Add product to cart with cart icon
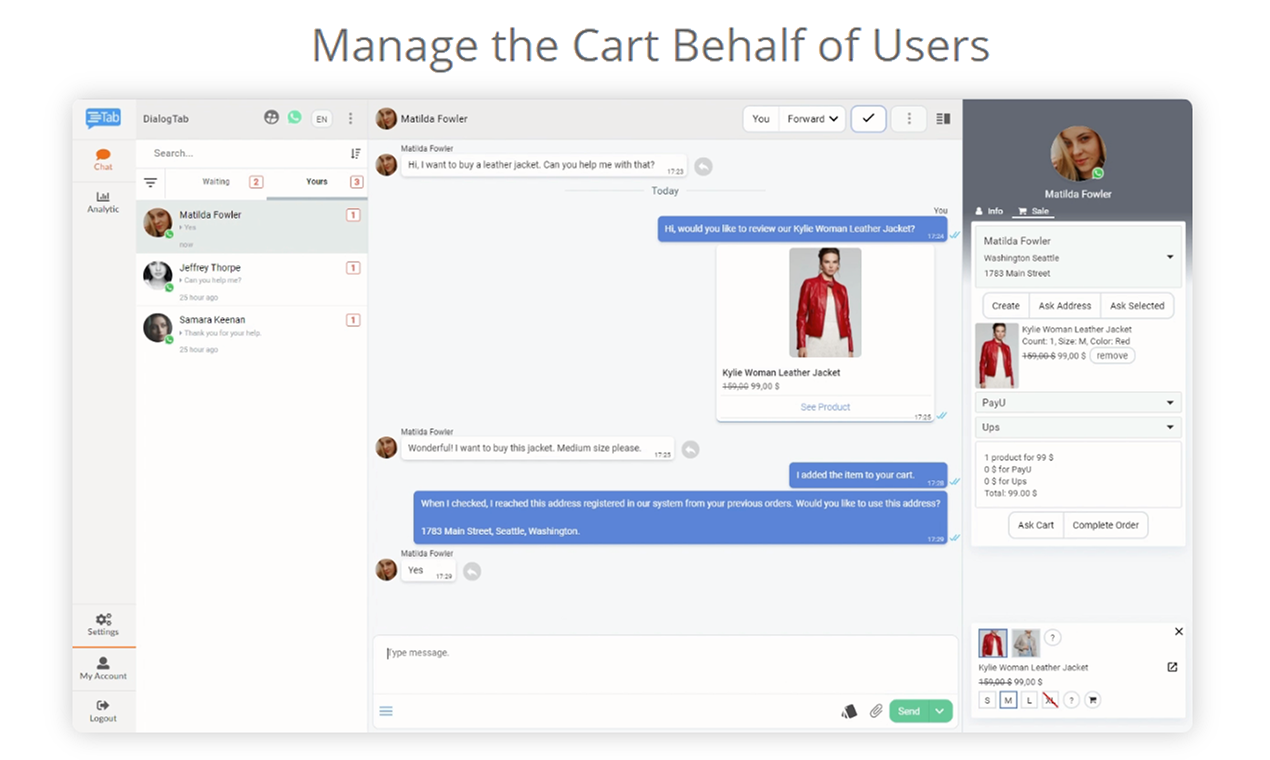 (1092, 700)
